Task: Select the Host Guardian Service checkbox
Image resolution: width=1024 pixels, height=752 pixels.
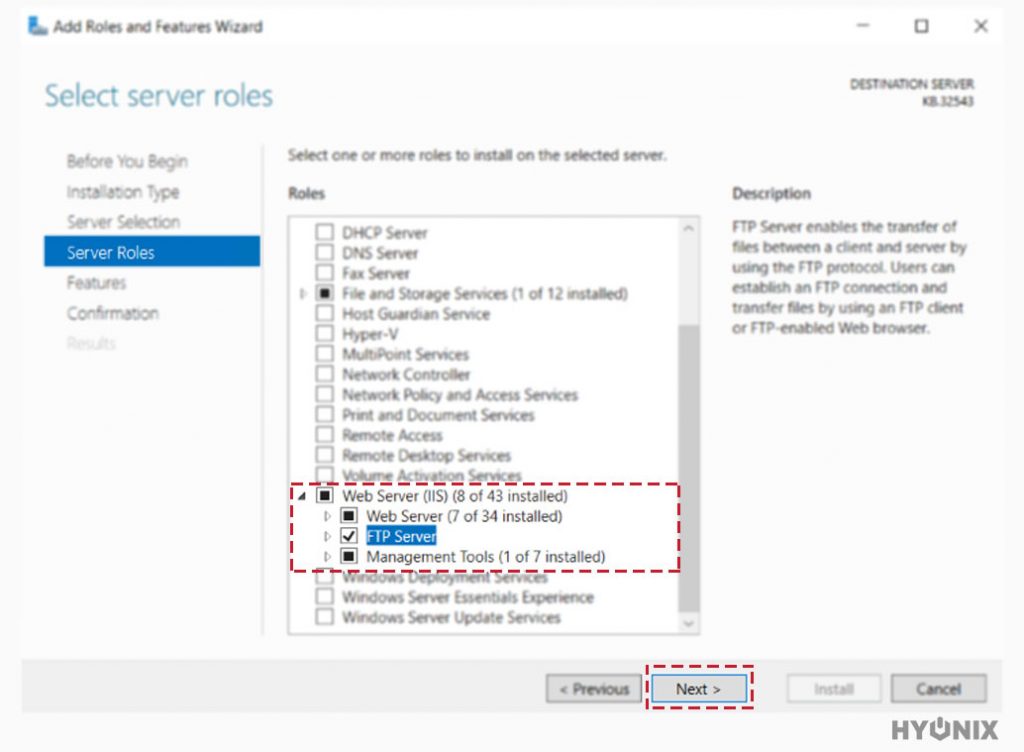Action: (x=325, y=313)
